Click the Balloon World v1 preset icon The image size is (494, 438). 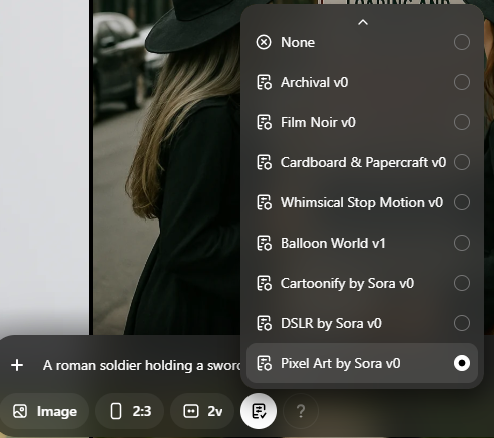264,243
